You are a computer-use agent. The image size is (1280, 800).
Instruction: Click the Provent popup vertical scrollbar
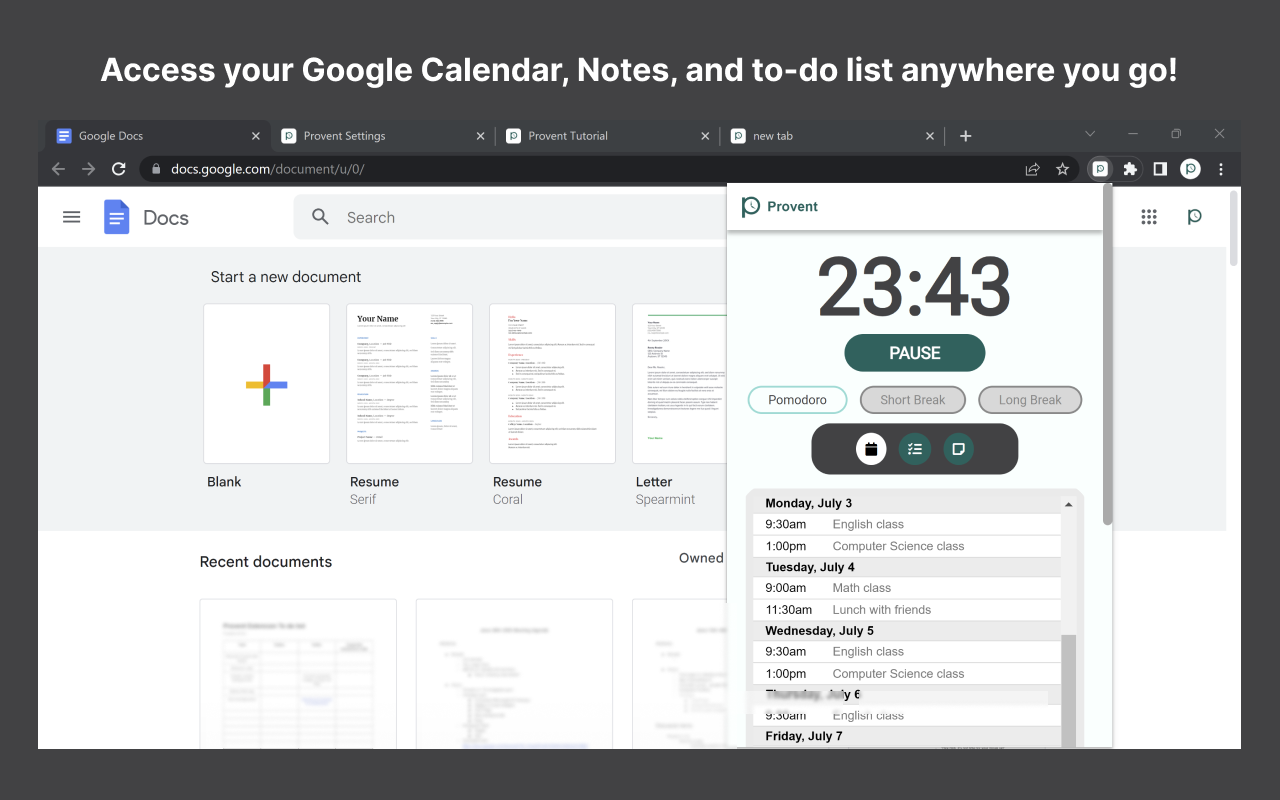[1107, 355]
